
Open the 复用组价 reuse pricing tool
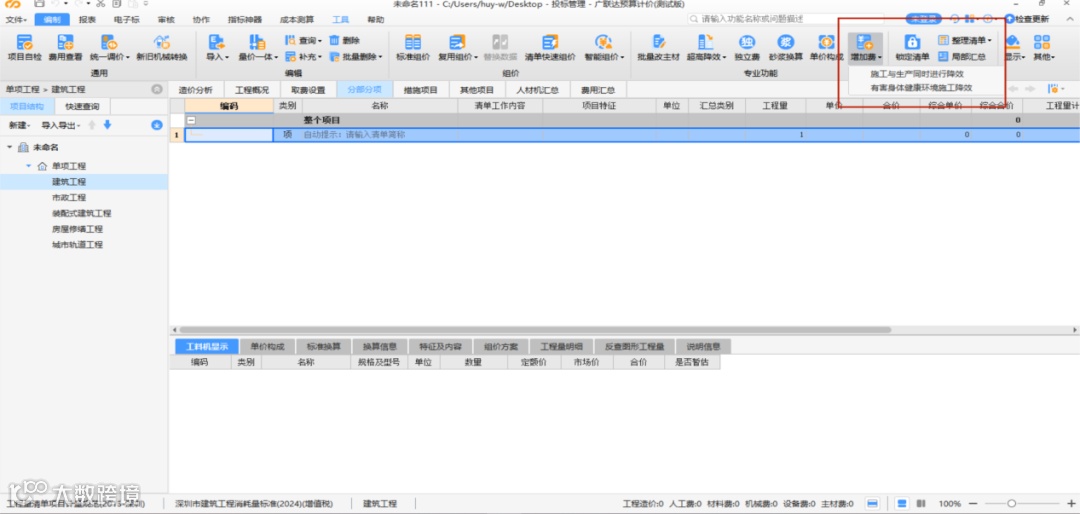[x=458, y=47]
